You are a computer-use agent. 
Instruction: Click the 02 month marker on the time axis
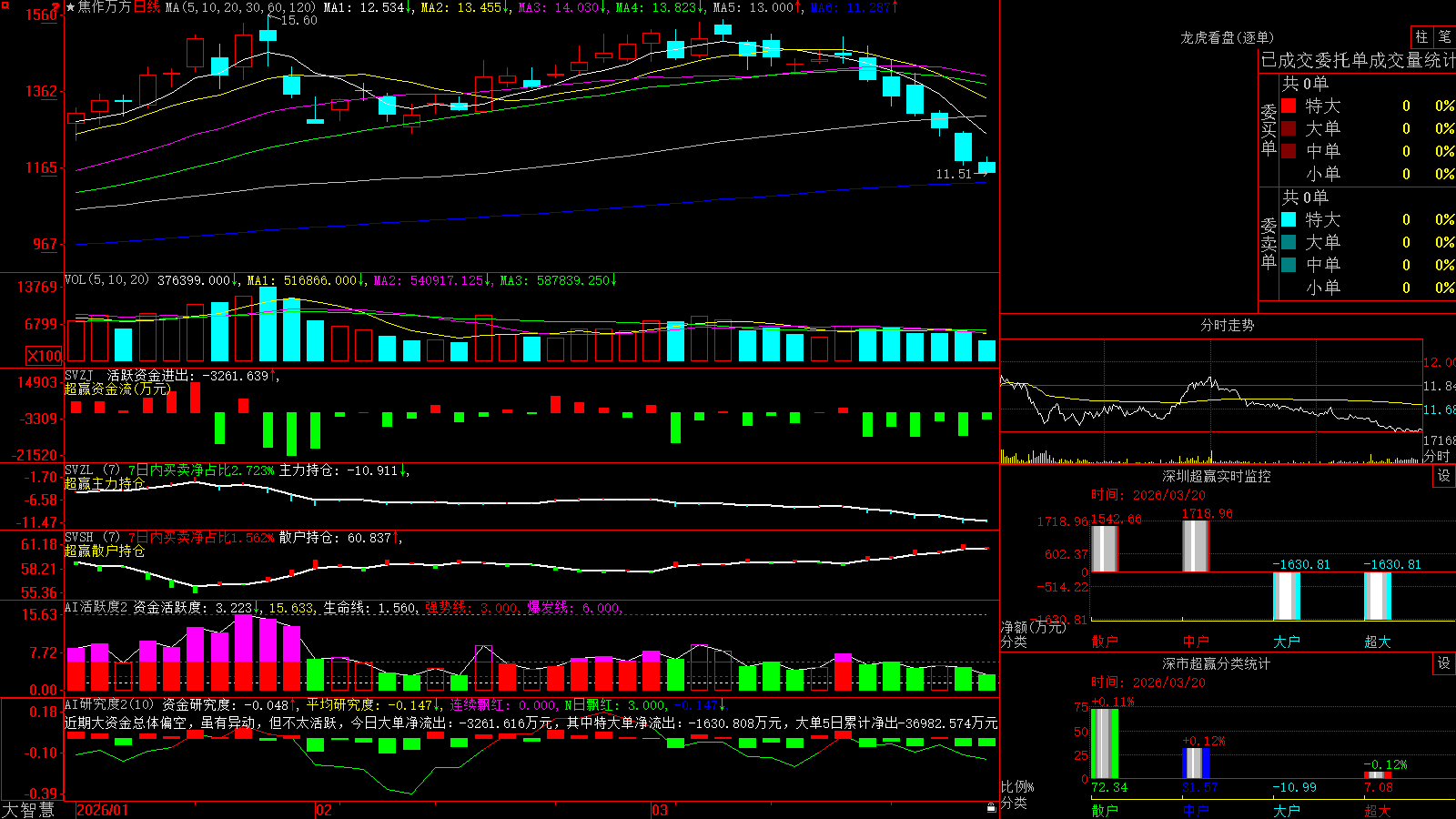click(323, 810)
